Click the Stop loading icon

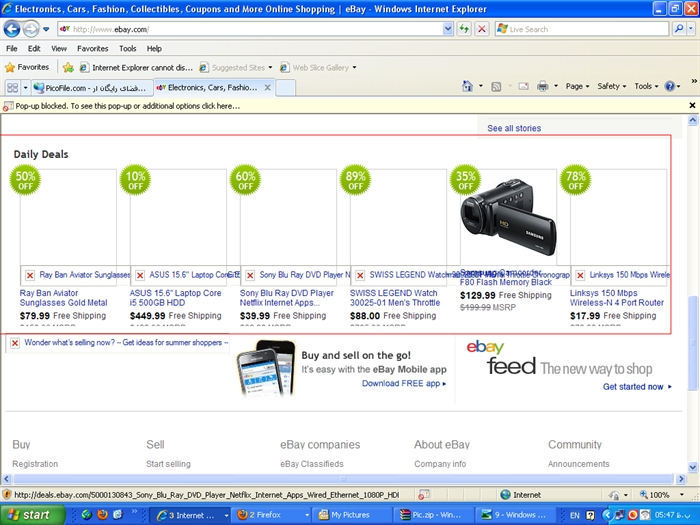(482, 29)
